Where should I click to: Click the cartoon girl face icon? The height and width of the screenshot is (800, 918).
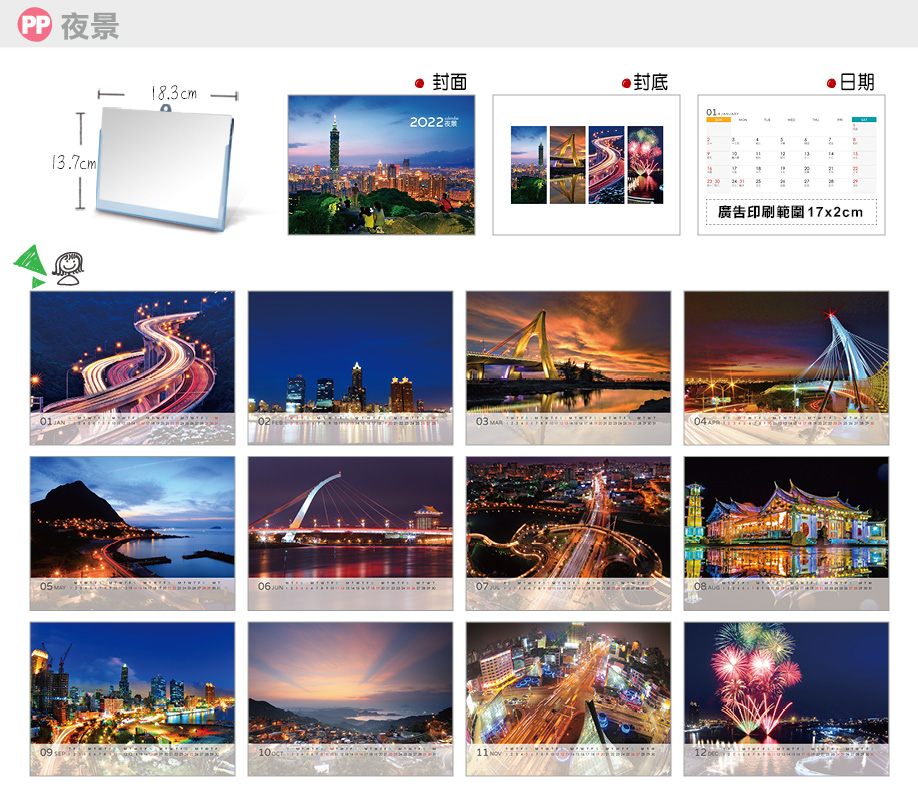click(68, 267)
